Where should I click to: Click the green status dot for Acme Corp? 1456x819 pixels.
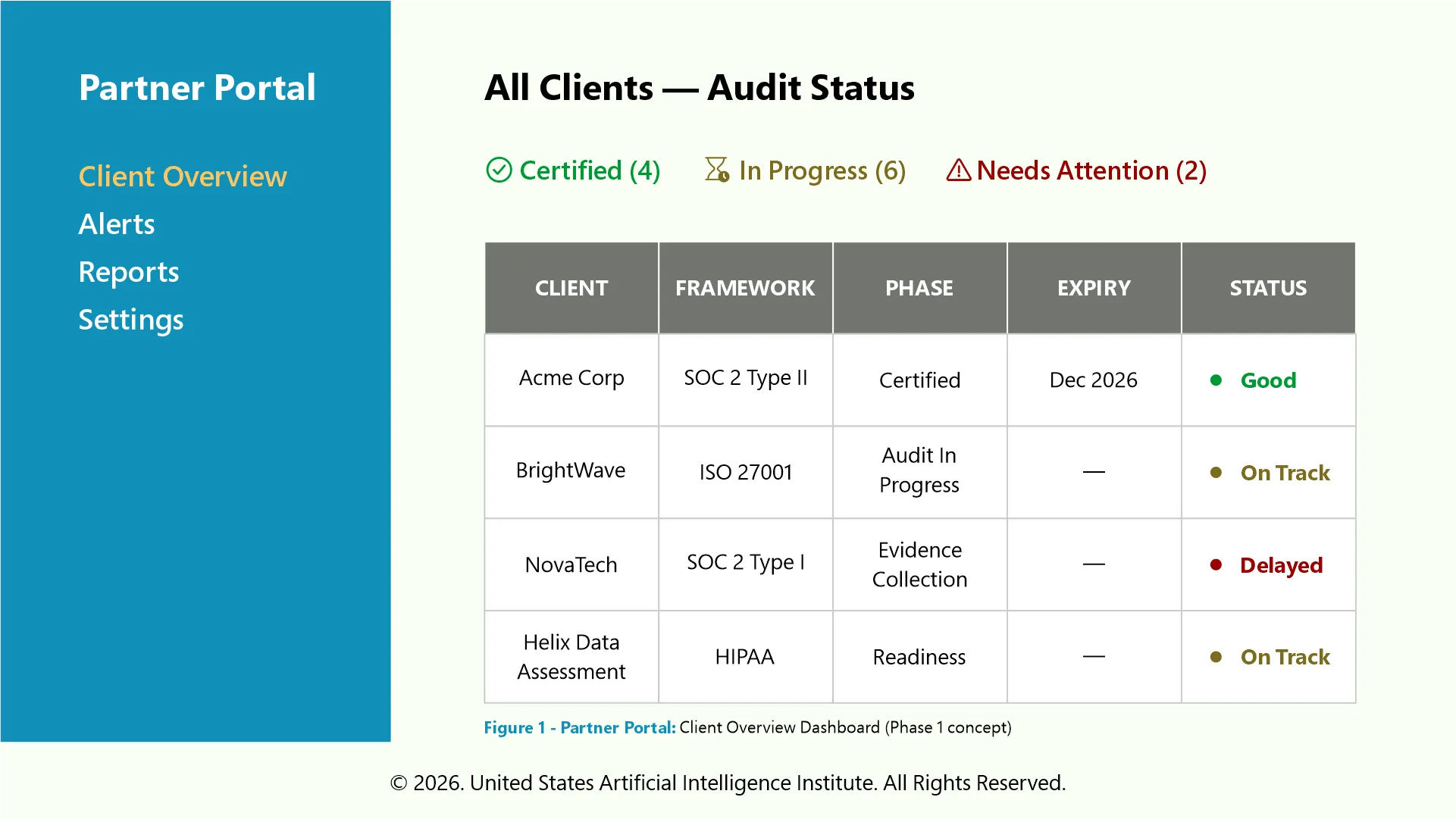click(x=1216, y=380)
